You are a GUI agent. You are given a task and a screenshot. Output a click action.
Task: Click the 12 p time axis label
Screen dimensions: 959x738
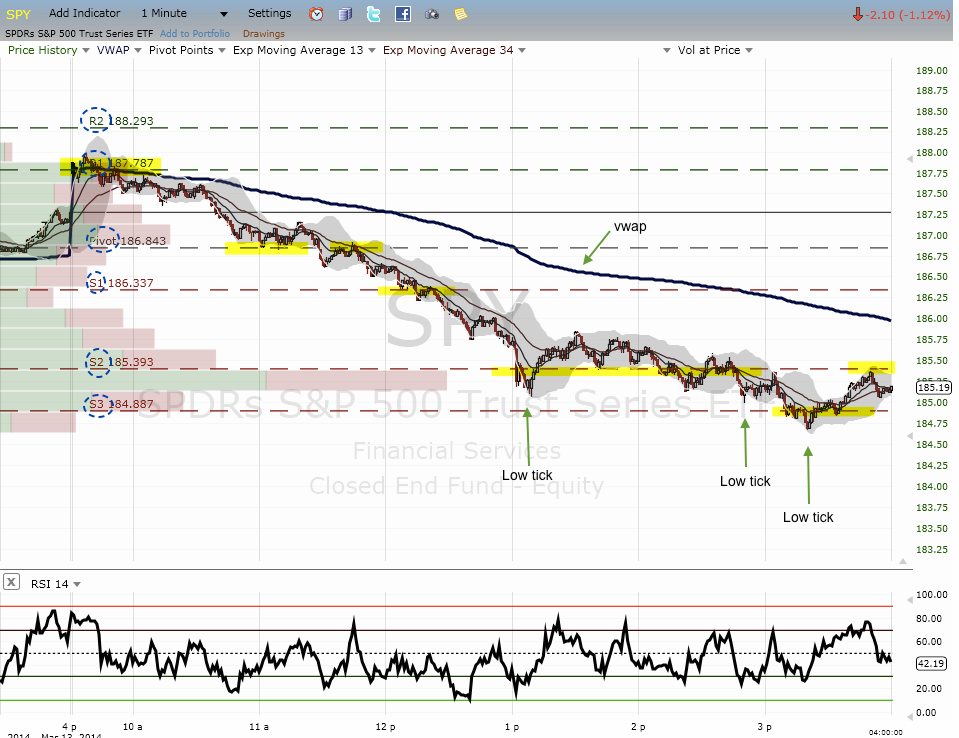pyautogui.click(x=385, y=726)
